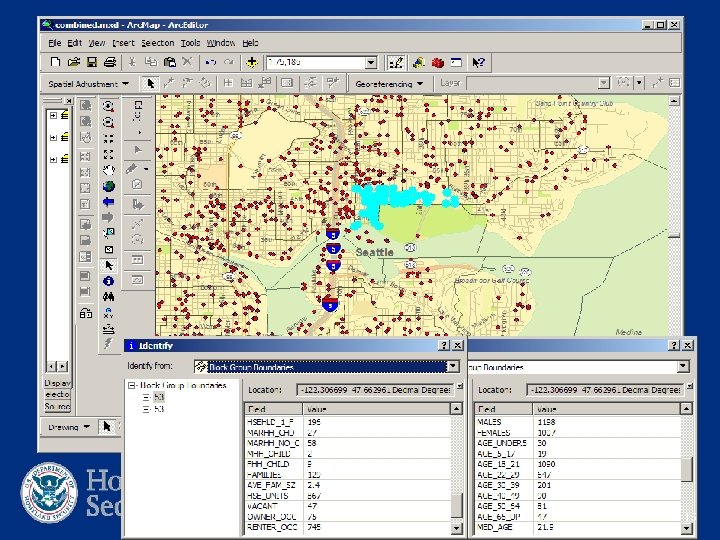The width and height of the screenshot is (720, 540).
Task: Open the Selection menu
Action: [x=157, y=43]
